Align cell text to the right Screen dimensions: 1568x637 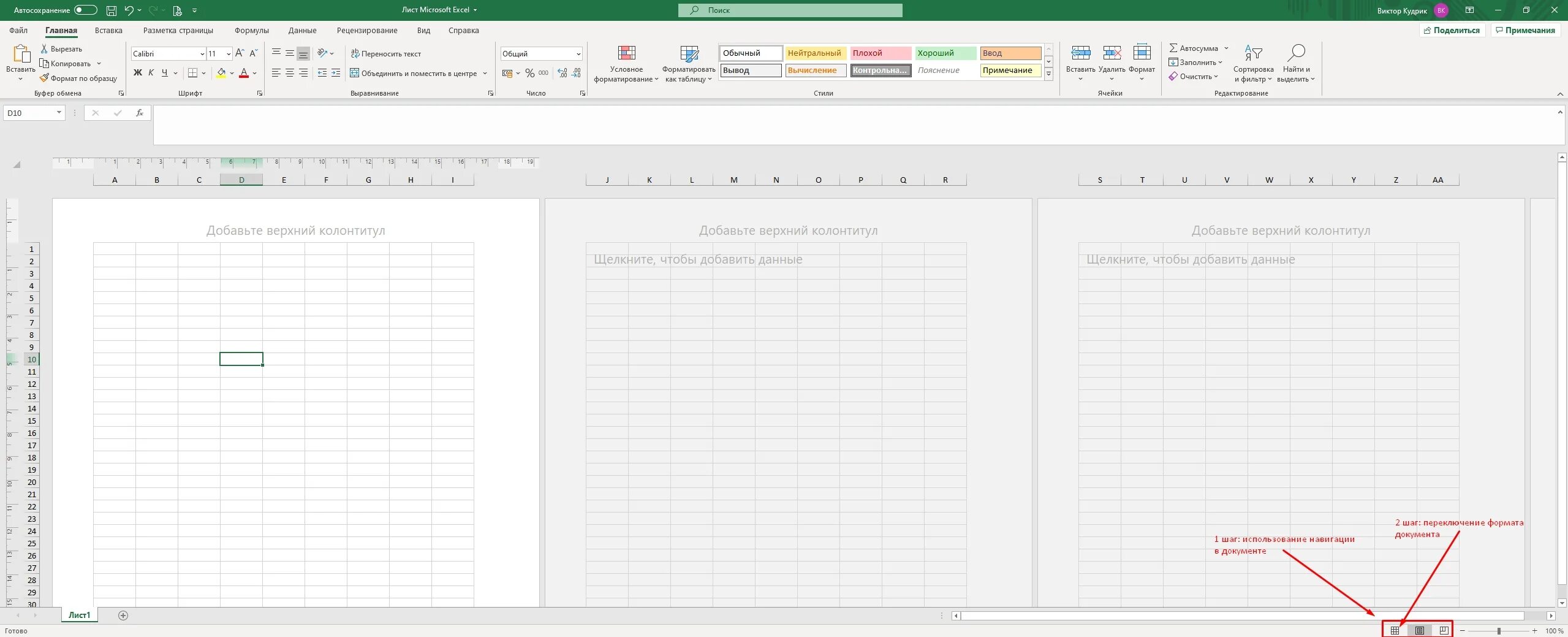point(303,73)
